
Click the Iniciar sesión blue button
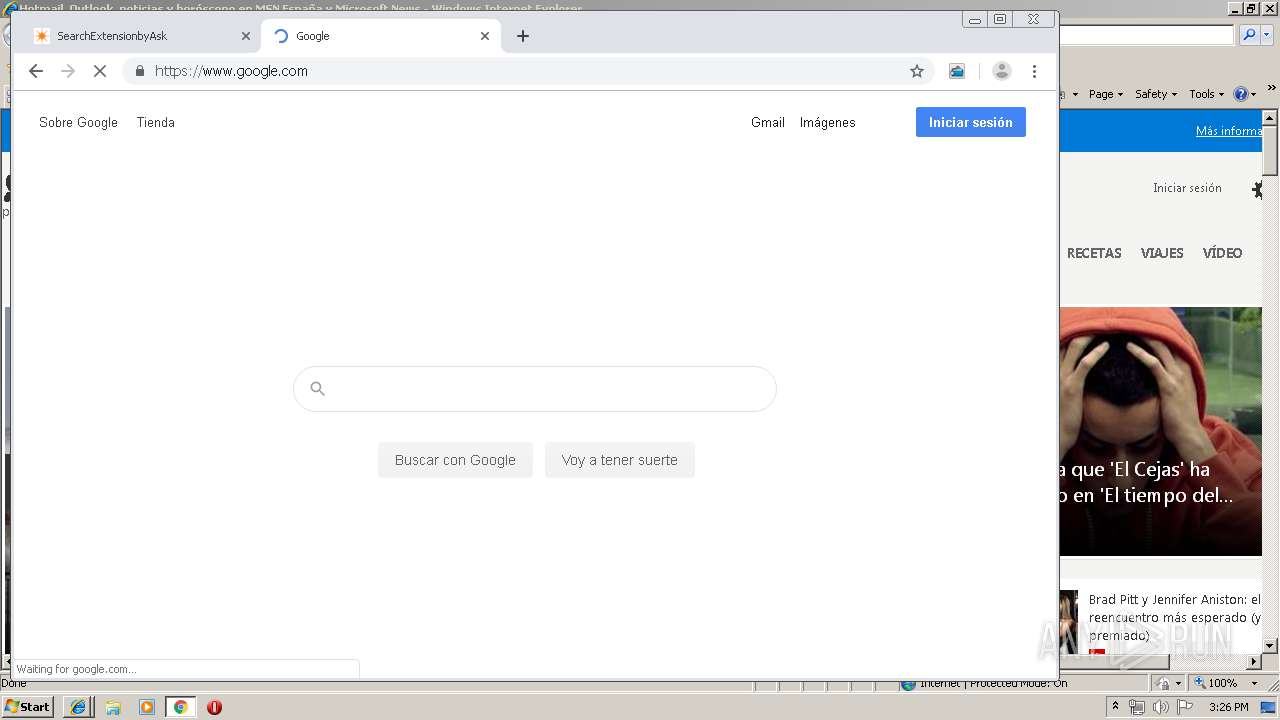click(971, 122)
